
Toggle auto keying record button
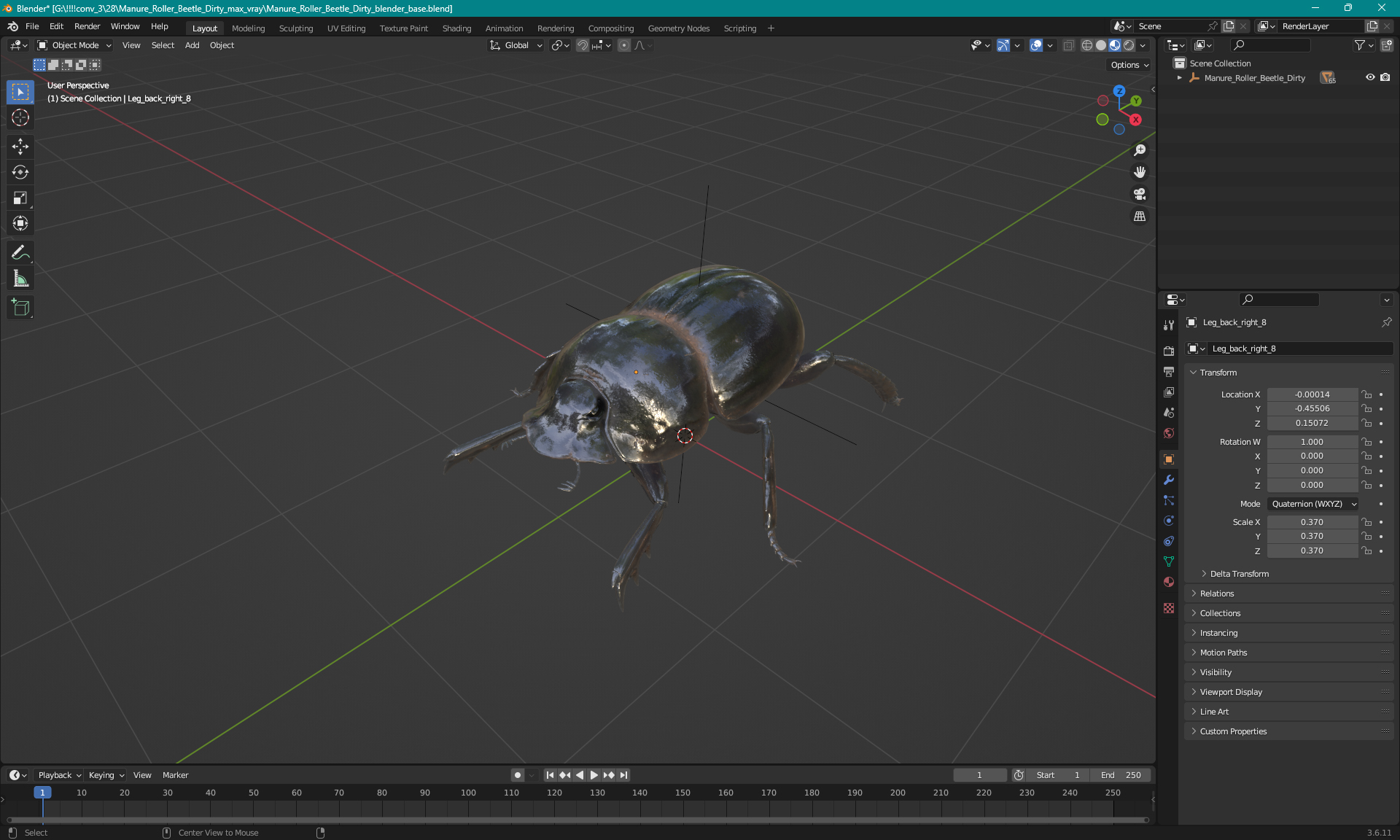click(x=517, y=775)
